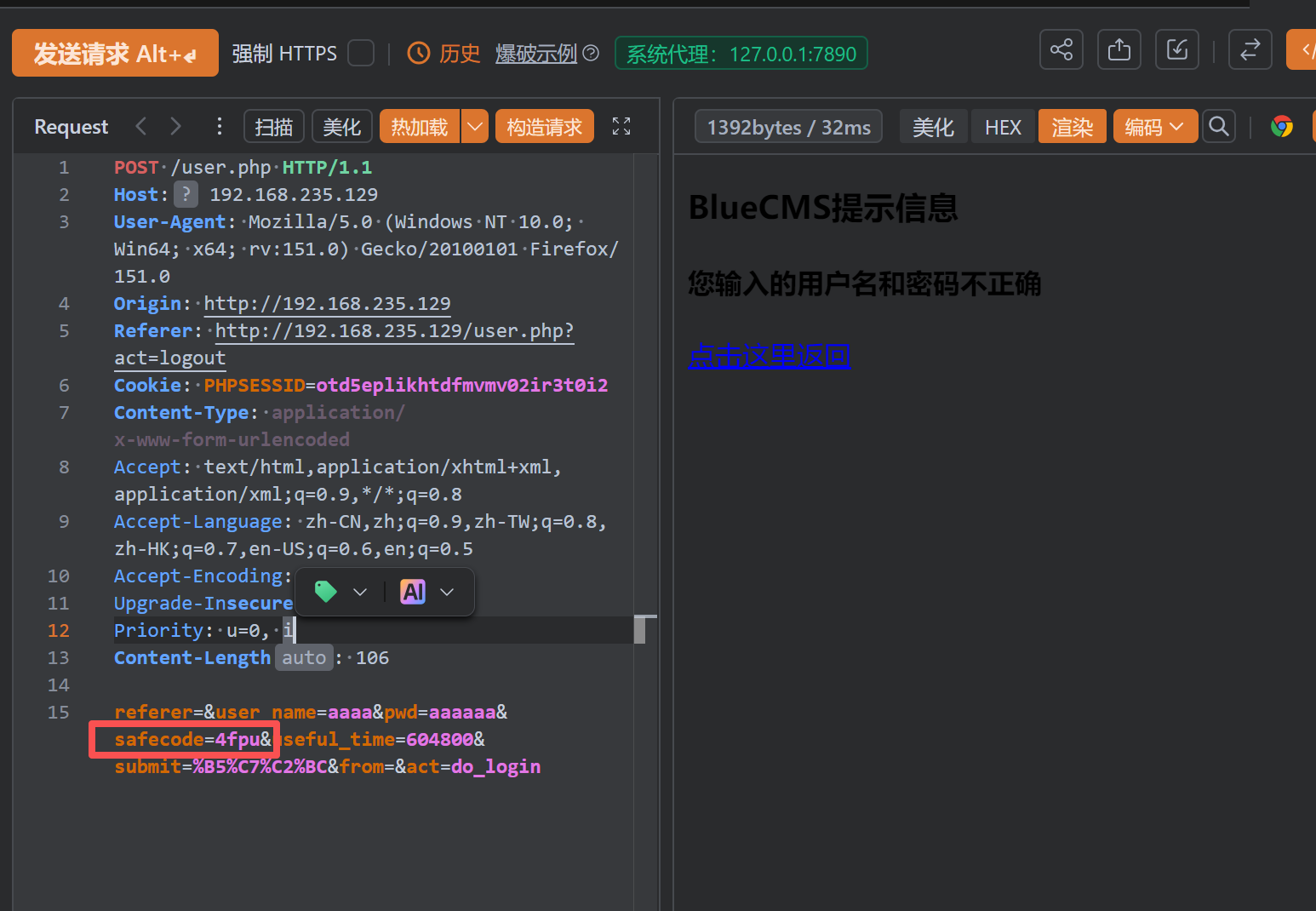Go to next request with right arrow
The width and height of the screenshot is (1316, 911).
tap(175, 127)
